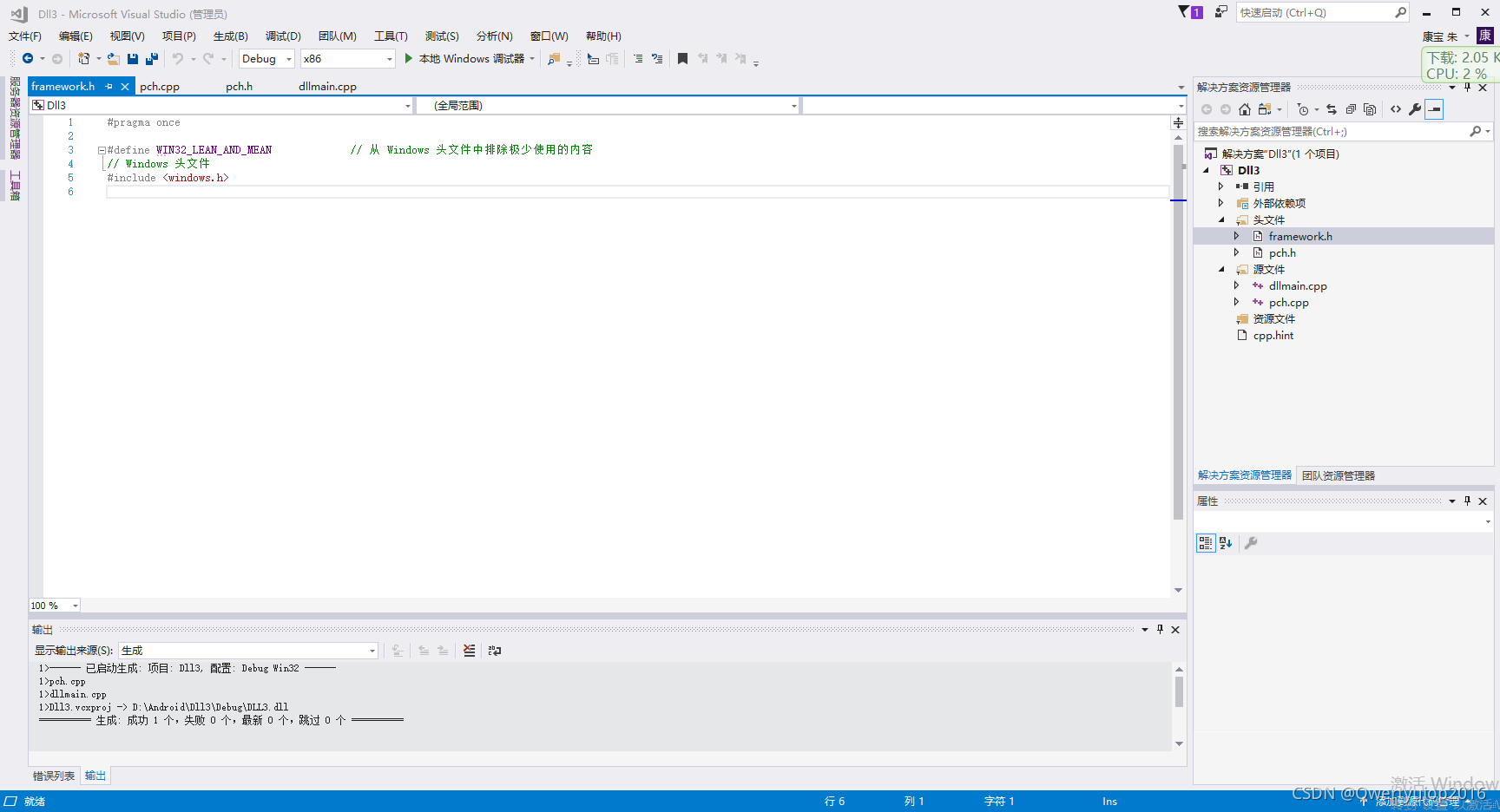Viewport: 1500px width, 812px height.
Task: Start debugging with green play arrow
Action: 409,58
